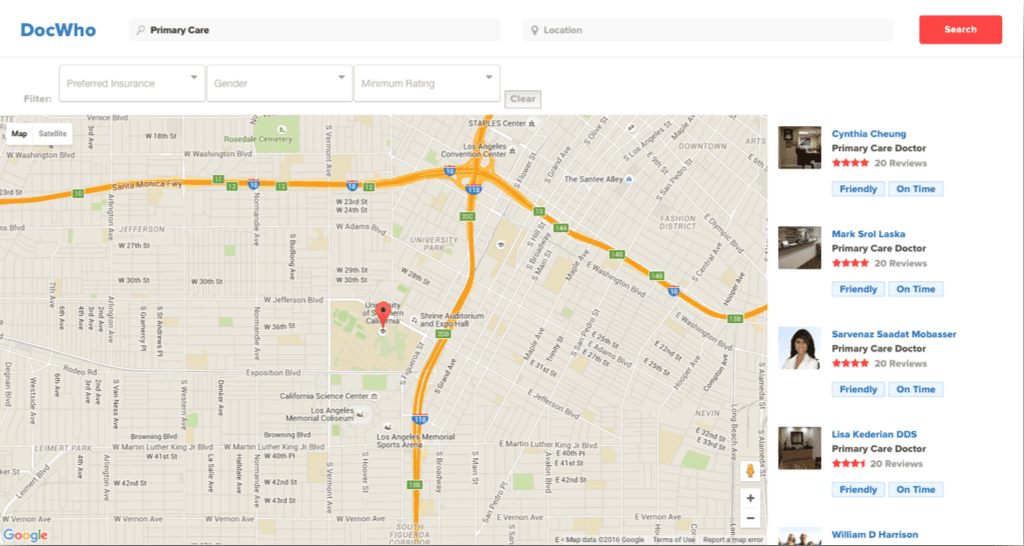The width and height of the screenshot is (1024, 546).
Task: Click On Time tag under Mark Srol Laska
Action: click(x=916, y=289)
